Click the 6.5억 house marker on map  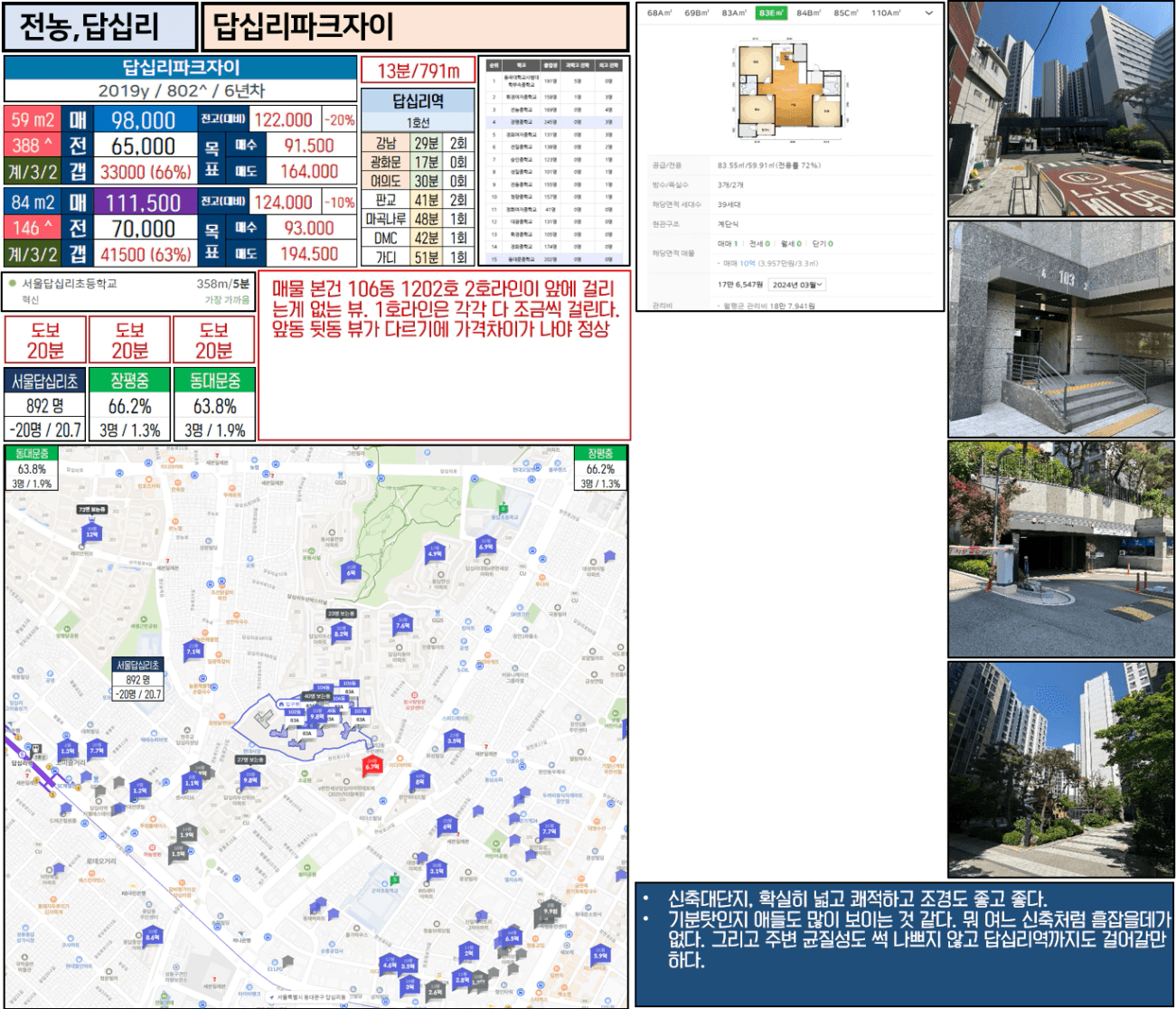512,937
